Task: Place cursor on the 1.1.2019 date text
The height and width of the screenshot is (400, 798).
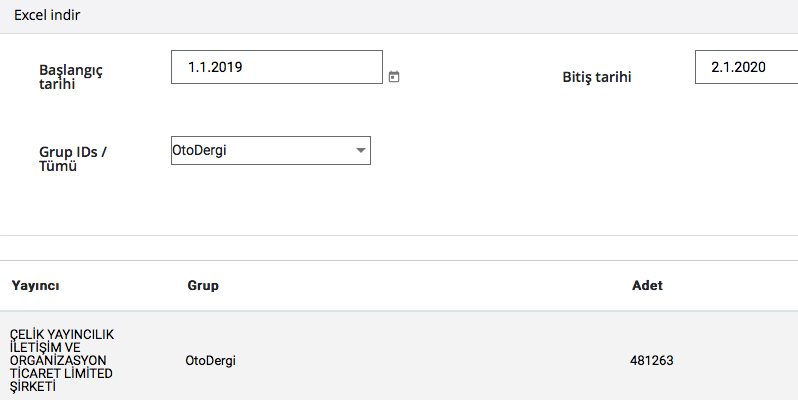Action: (216, 67)
